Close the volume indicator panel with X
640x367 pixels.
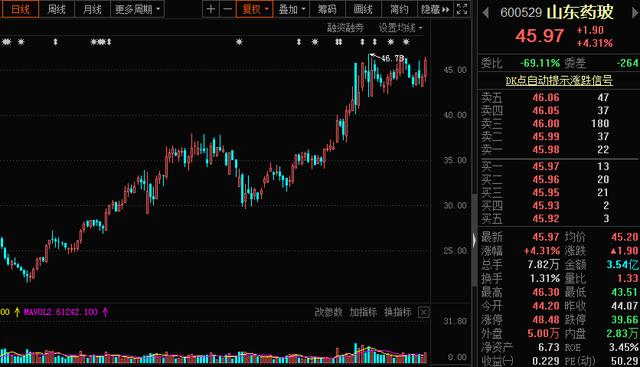pos(424,313)
